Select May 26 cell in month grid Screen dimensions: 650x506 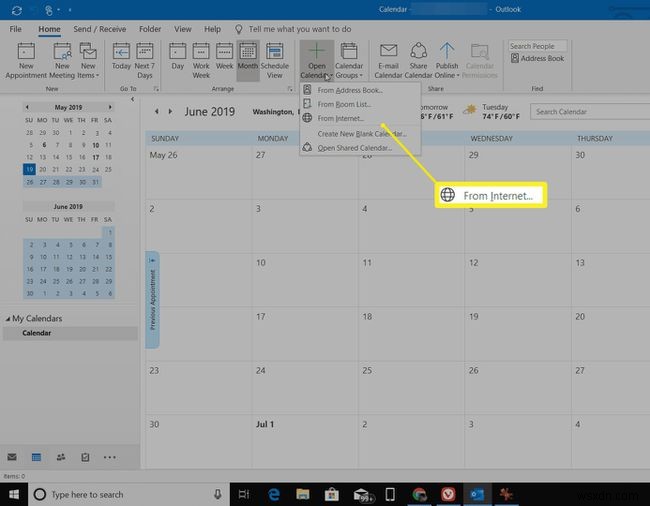[199, 172]
